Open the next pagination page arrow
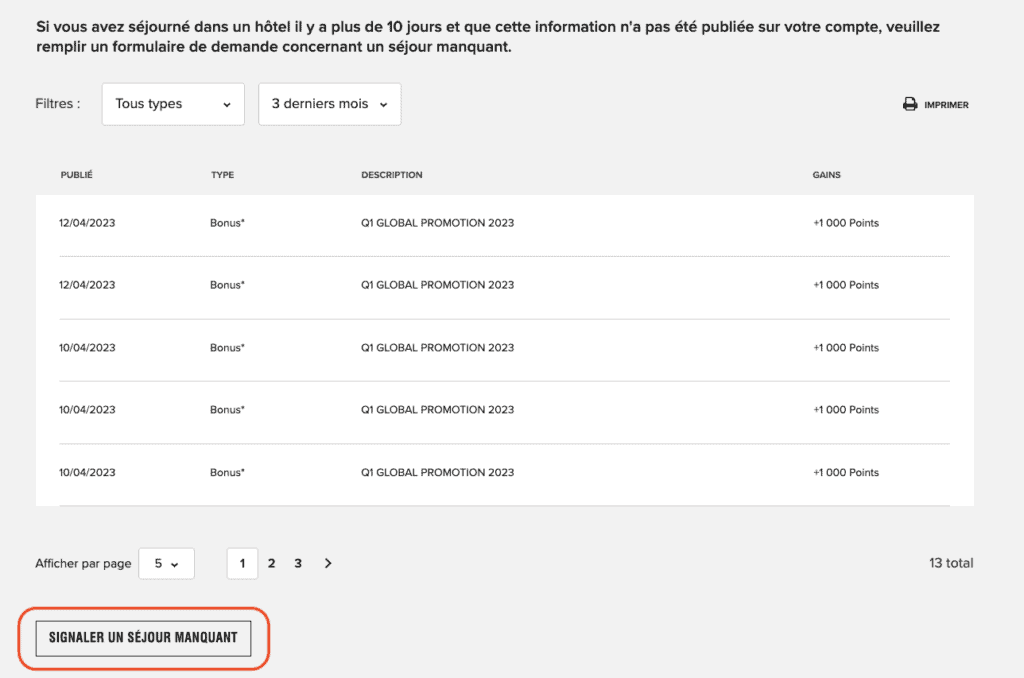 328,563
